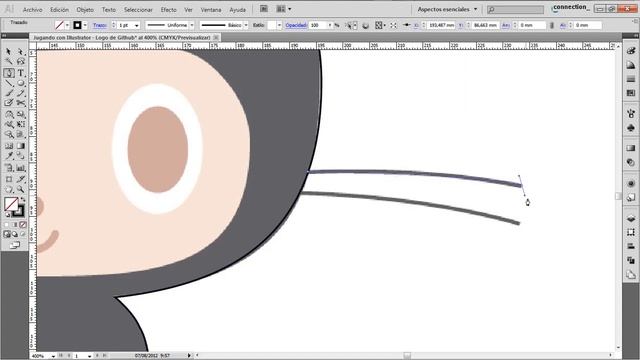This screenshot has height=360, width=640.
Task: Select the Free Transform tool
Action: [x=20, y=124]
